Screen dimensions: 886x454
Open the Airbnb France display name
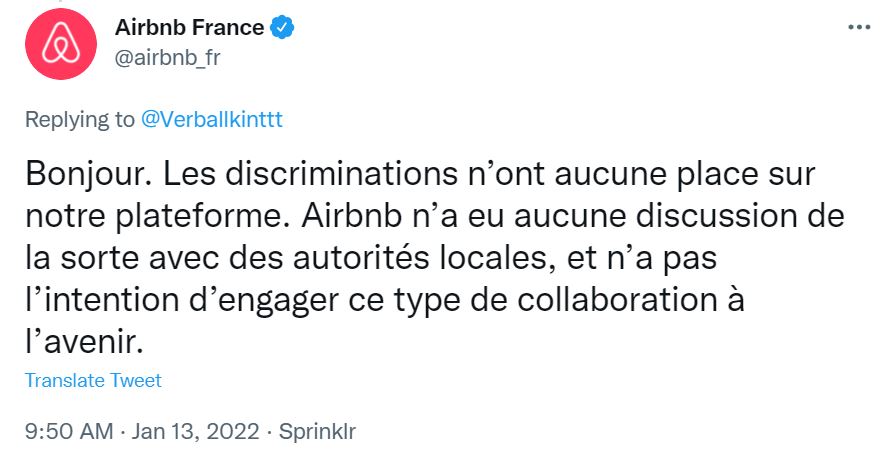click(x=190, y=28)
